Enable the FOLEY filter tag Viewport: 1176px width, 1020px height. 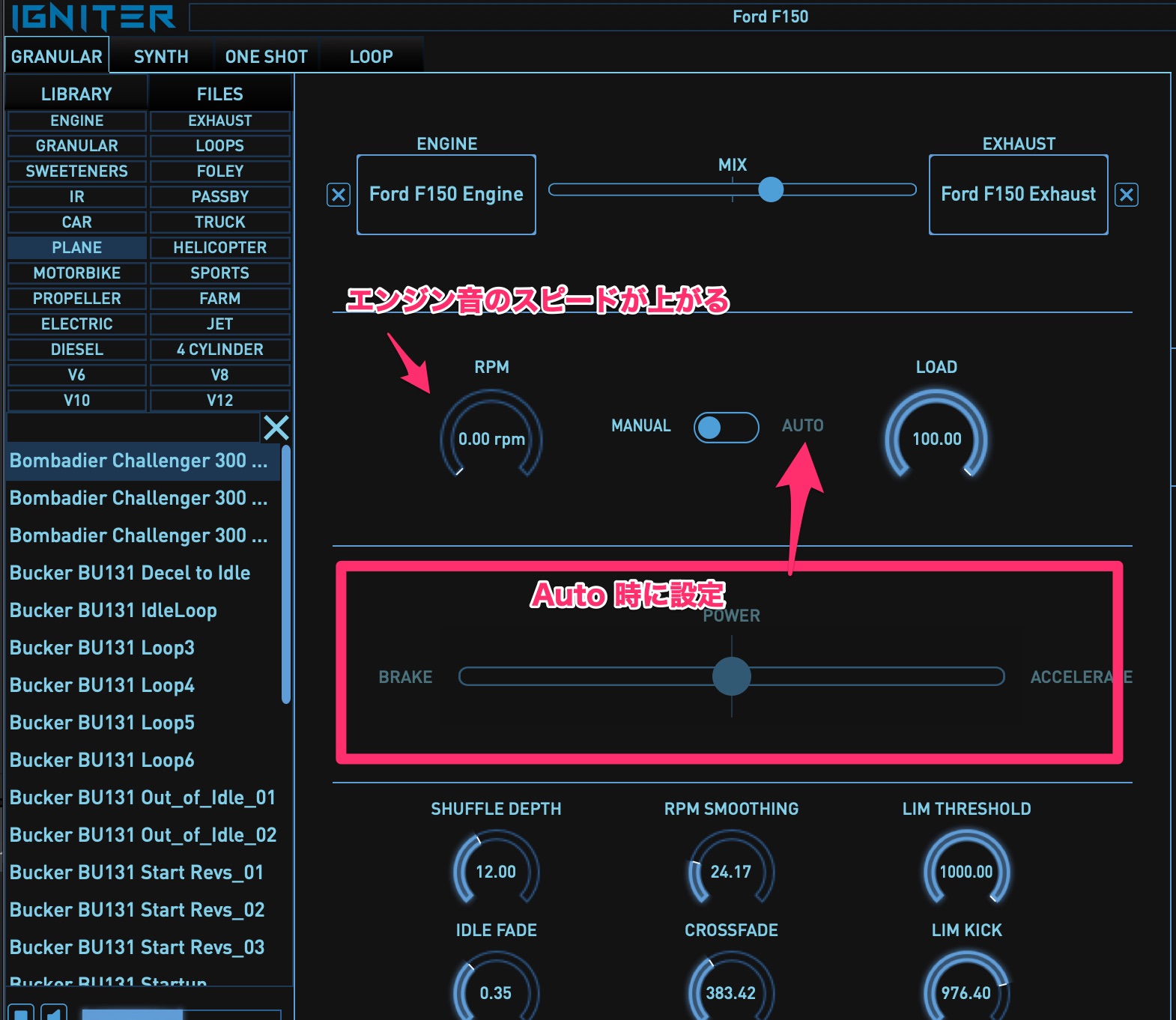[x=220, y=171]
